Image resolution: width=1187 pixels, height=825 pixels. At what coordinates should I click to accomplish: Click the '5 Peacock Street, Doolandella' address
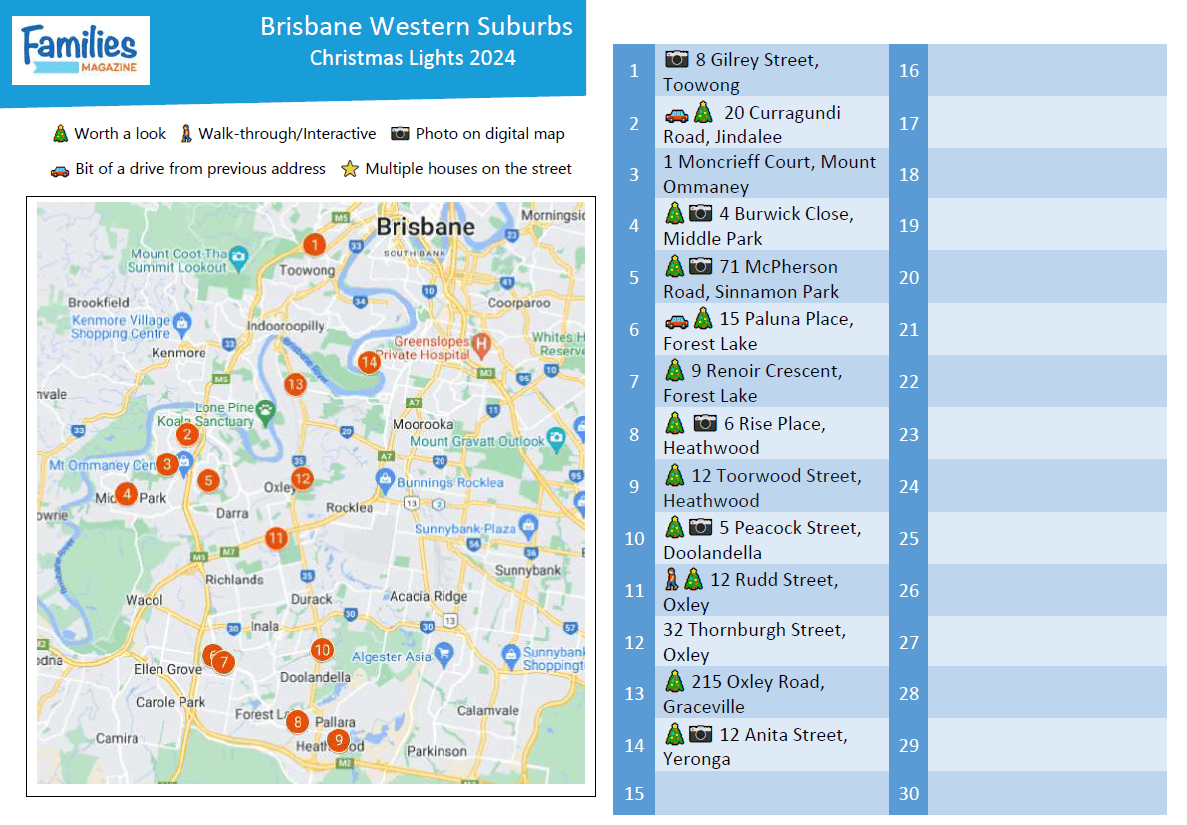(762, 540)
